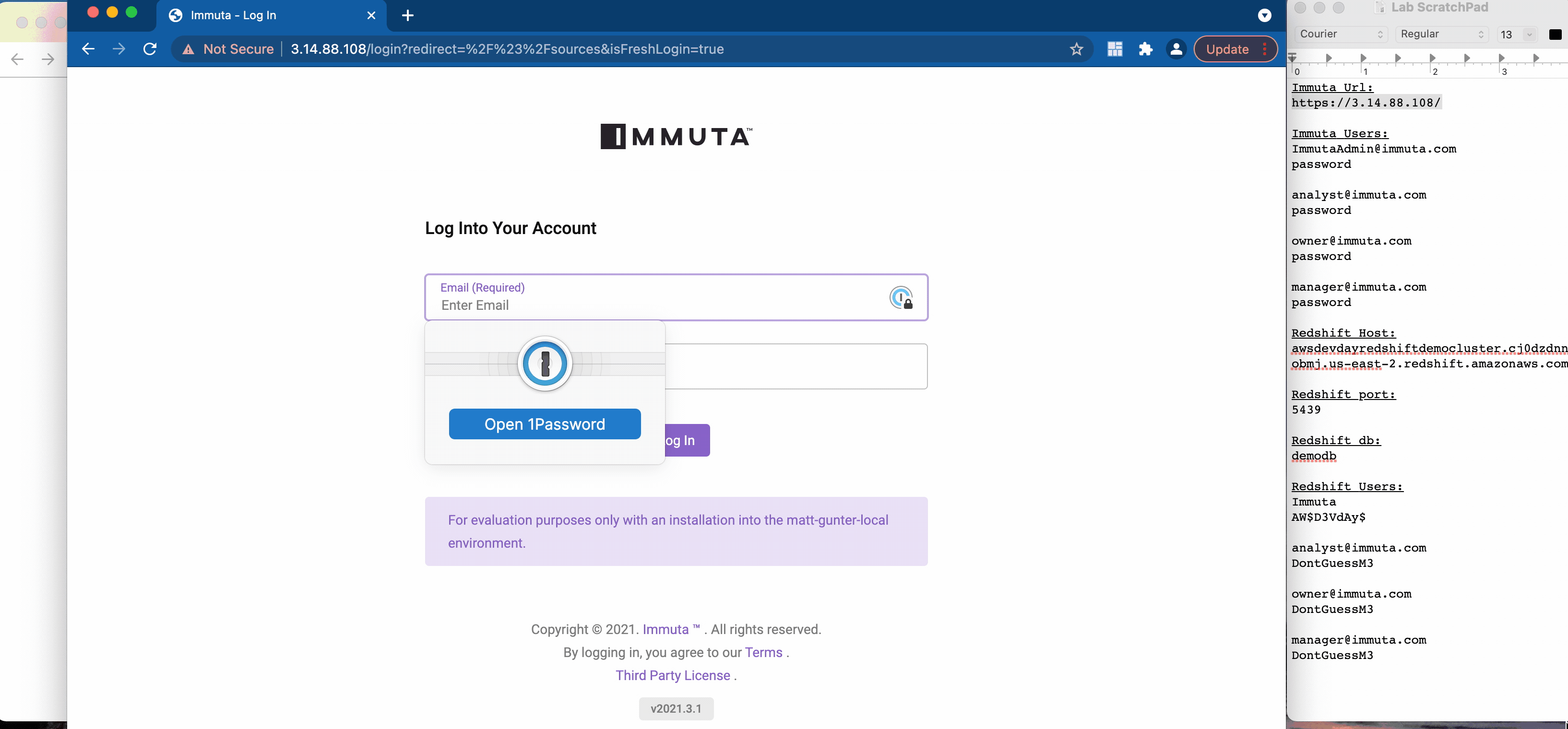1568x729 pixels.
Task: Close the Immuta - Log In tab
Action: (x=371, y=15)
